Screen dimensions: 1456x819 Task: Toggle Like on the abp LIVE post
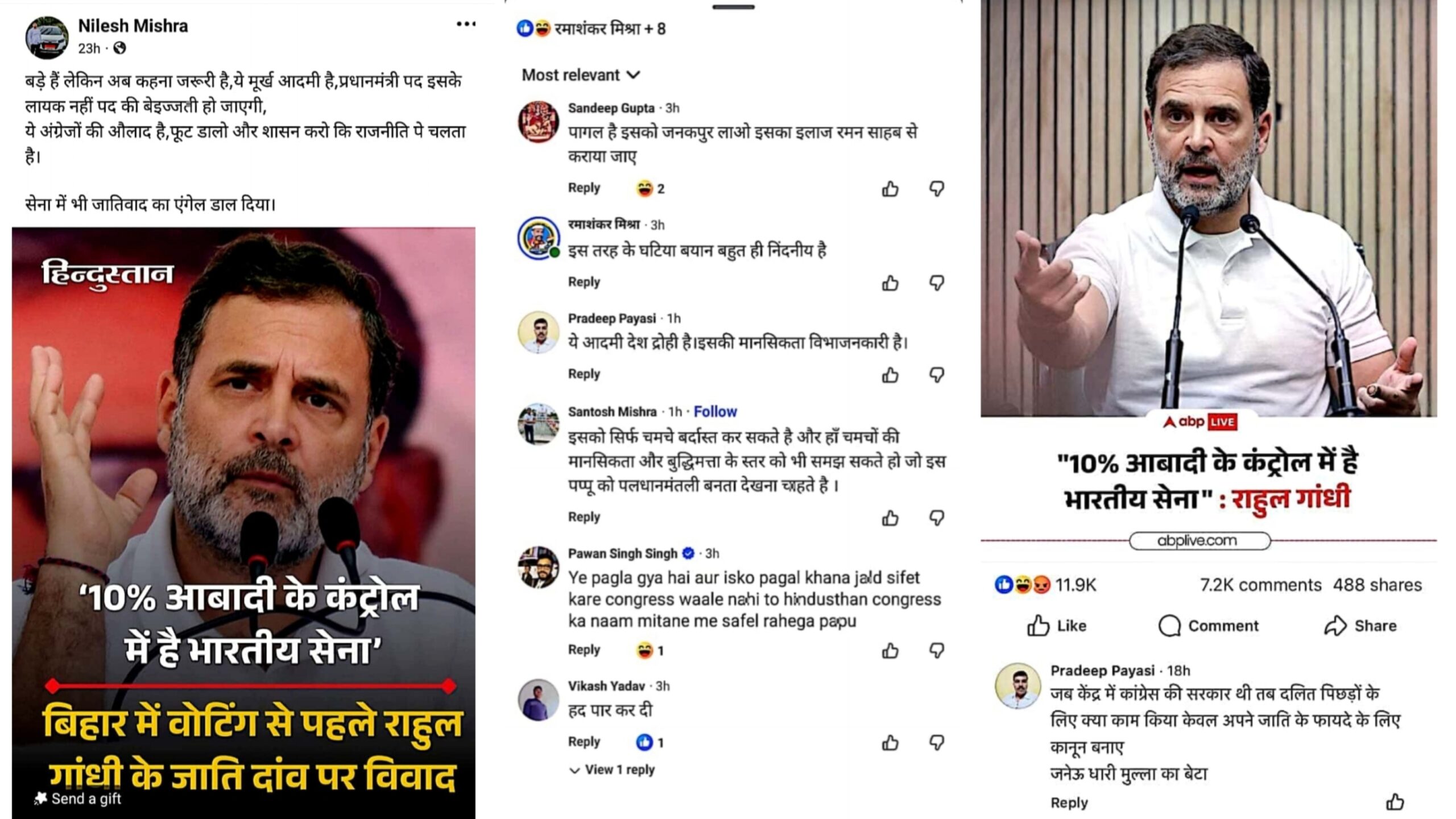click(1056, 626)
